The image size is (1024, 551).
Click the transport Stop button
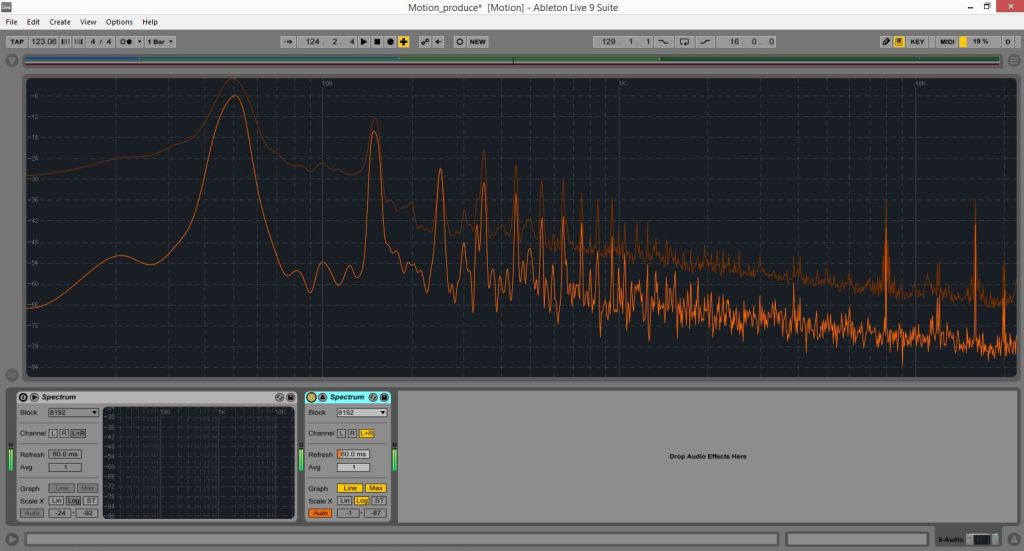[x=377, y=42]
